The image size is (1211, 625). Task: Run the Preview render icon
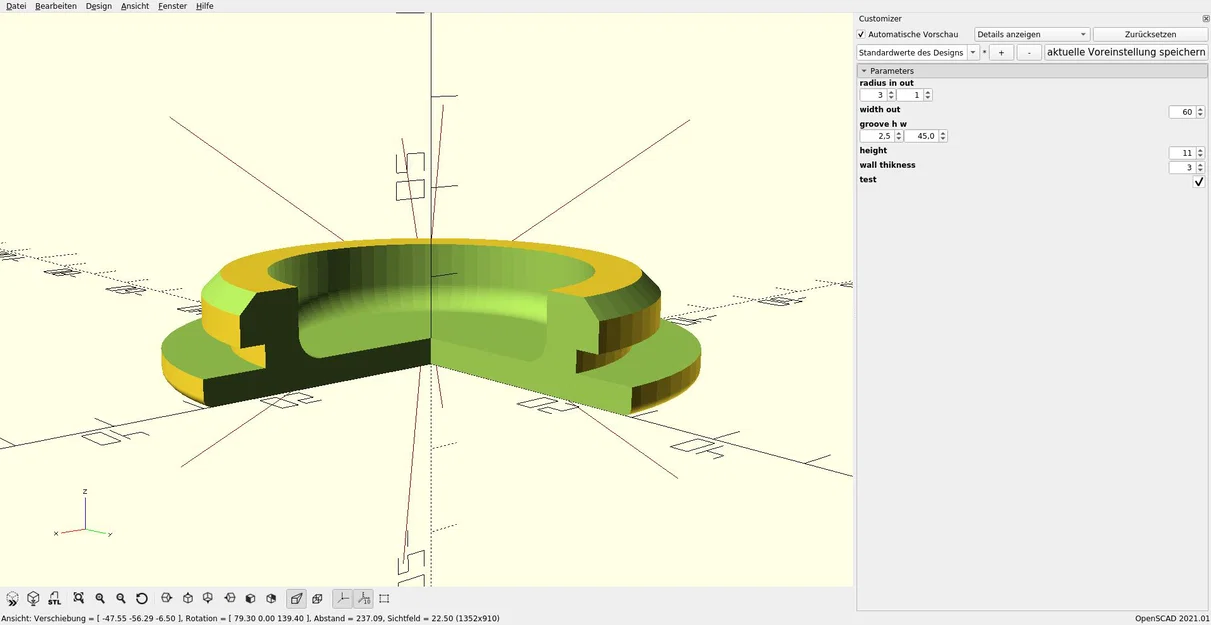pyautogui.click(x=12, y=598)
